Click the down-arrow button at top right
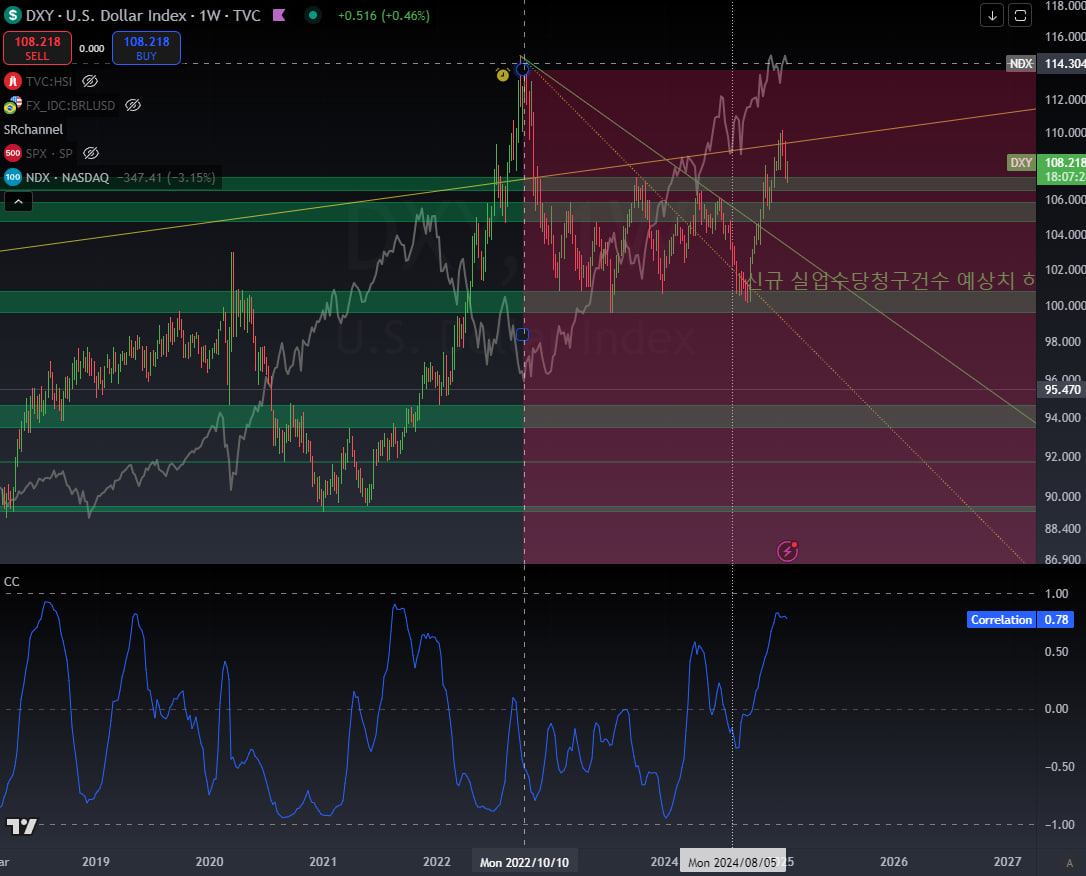The image size is (1086, 876). coord(992,15)
